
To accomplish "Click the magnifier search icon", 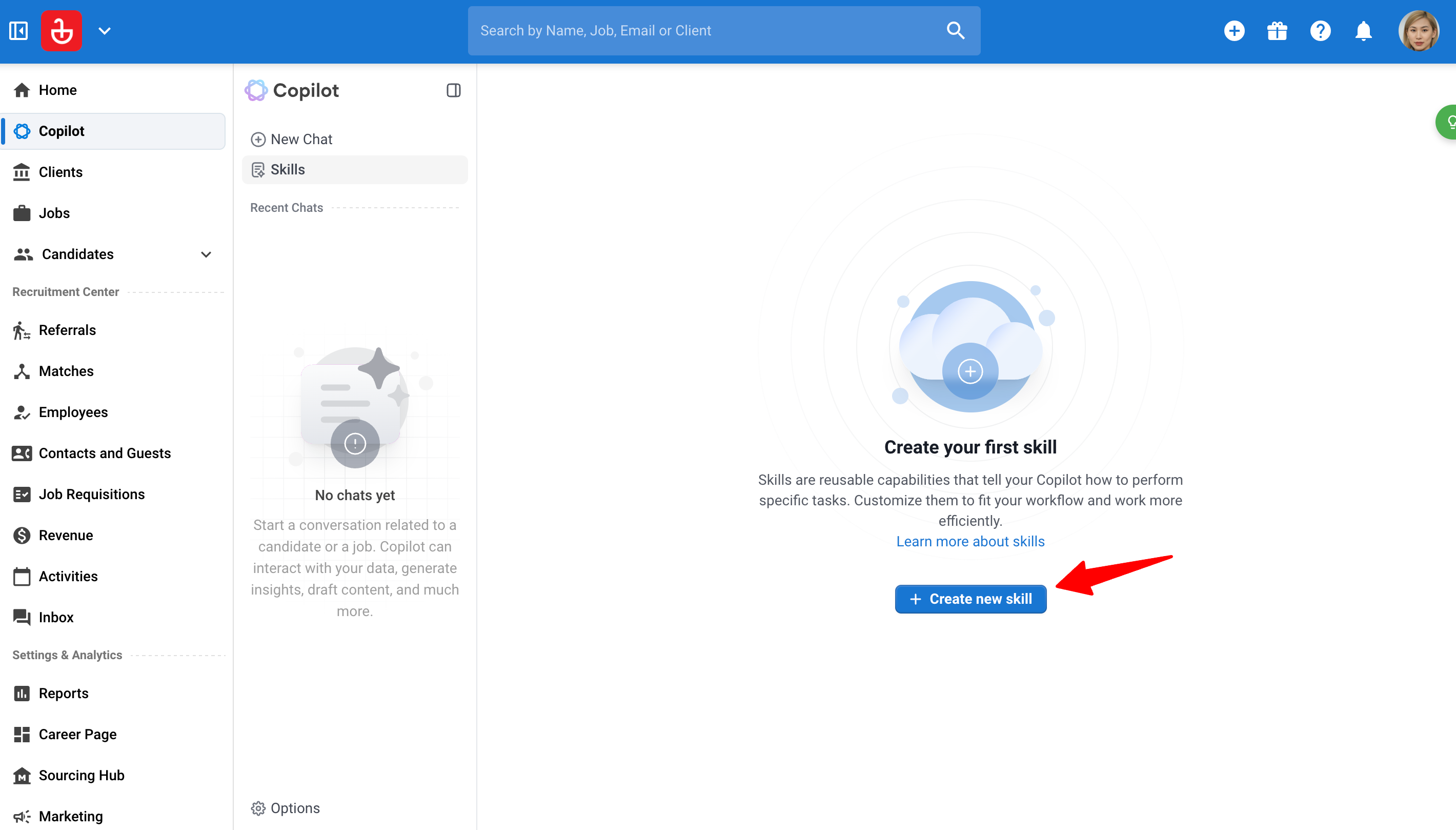I will [955, 31].
